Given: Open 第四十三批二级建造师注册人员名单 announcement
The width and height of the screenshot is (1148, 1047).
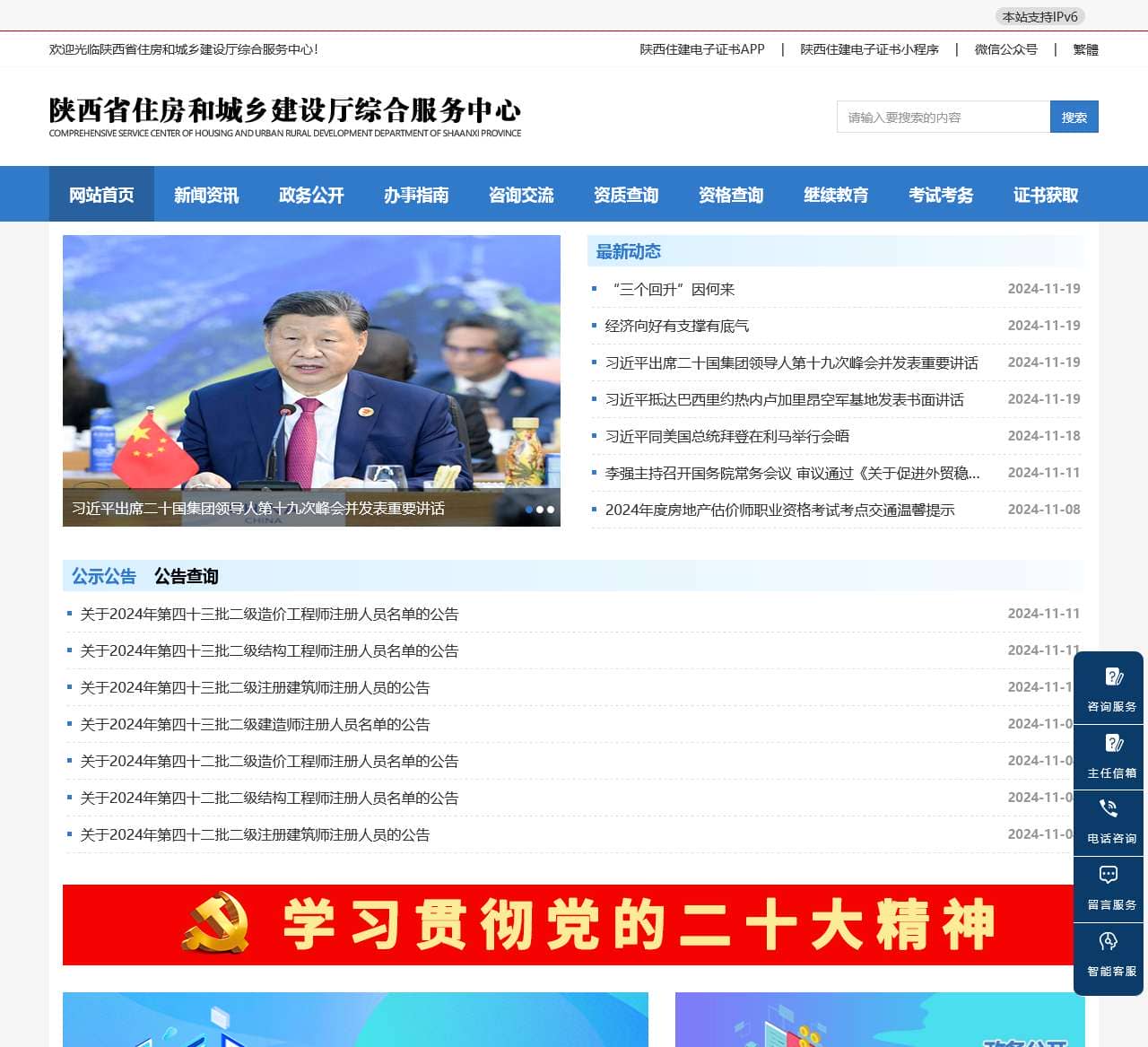Looking at the screenshot, I should click(x=255, y=724).
